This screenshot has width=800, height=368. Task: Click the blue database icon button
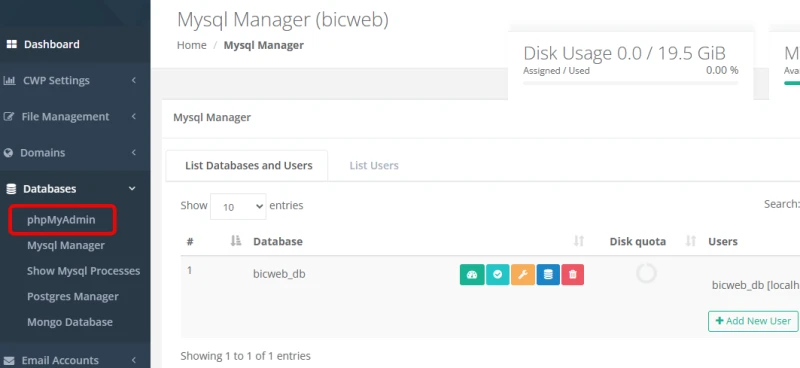coord(548,275)
